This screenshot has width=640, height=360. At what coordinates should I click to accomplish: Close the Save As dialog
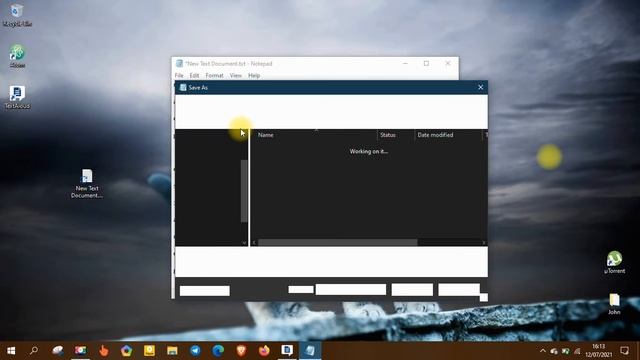(480, 87)
